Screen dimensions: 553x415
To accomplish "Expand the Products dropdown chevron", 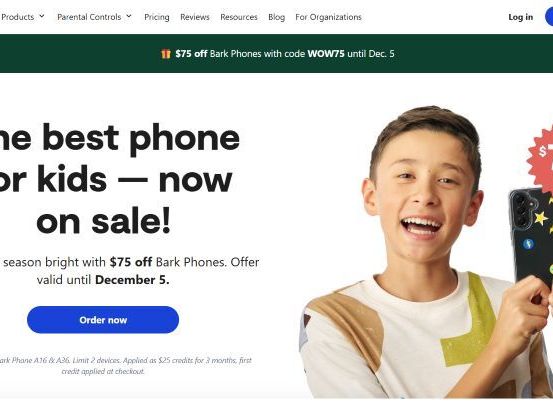I will coord(42,16).
